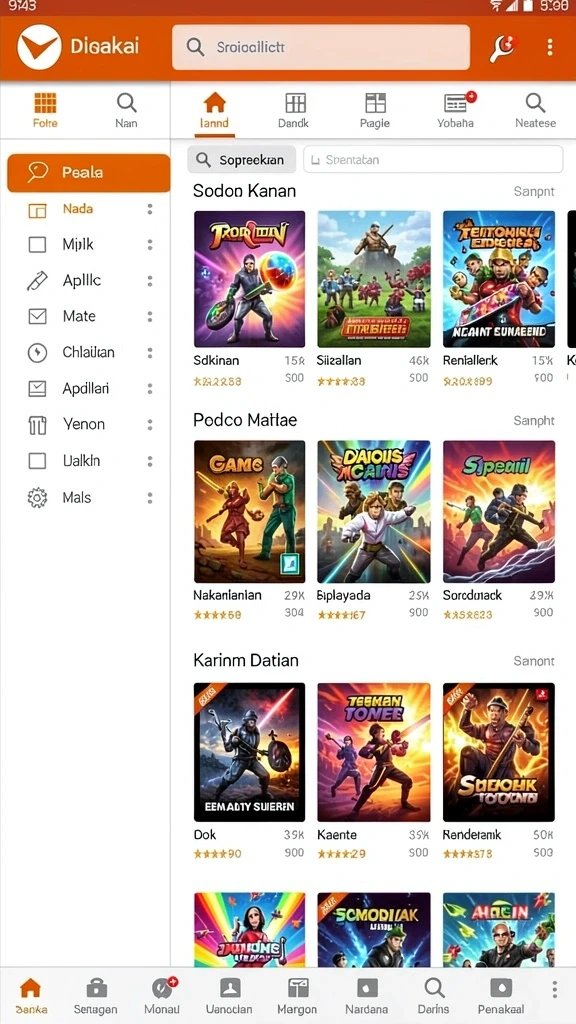Image resolution: width=576 pixels, height=1024 pixels.
Task: Click the Sdkinan game title text
Action: click(216, 360)
